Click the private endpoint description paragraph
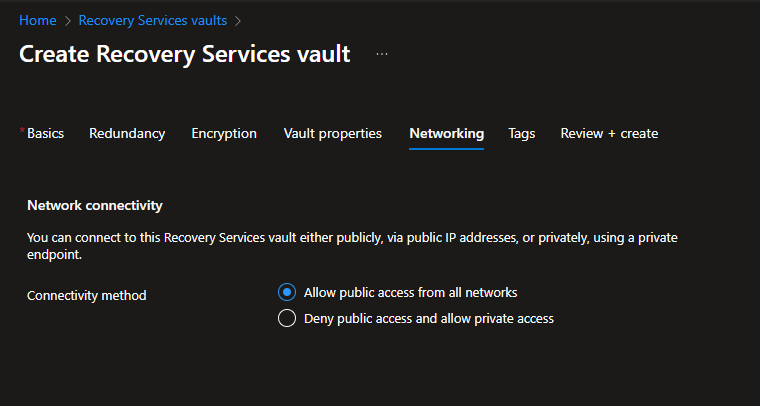This screenshot has width=760, height=406. pos(359,246)
